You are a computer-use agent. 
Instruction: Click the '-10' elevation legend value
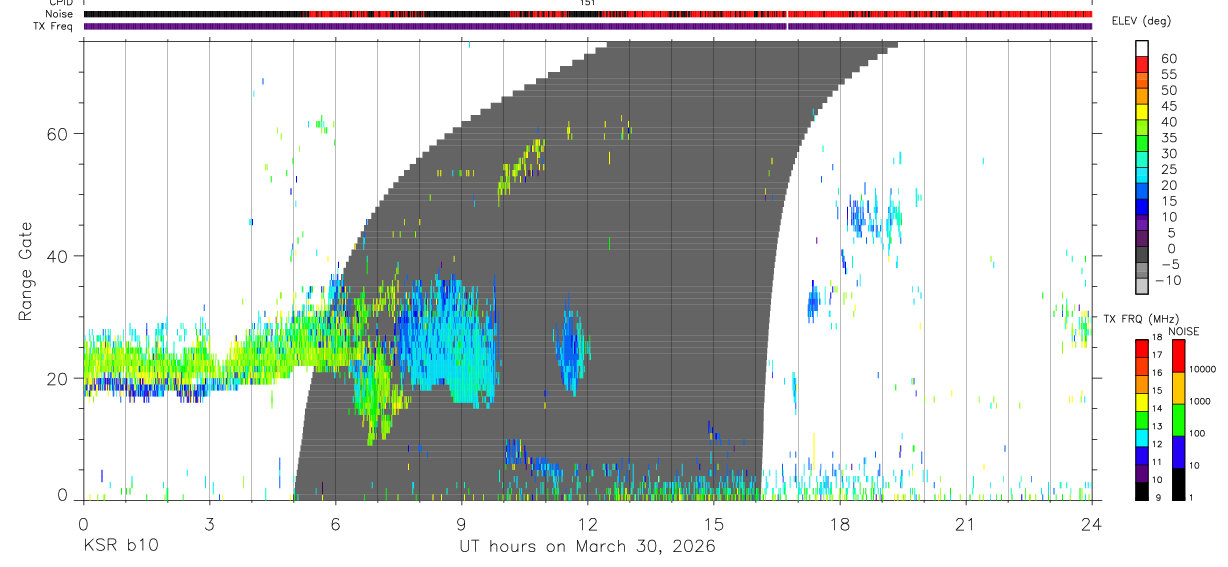point(1168,280)
